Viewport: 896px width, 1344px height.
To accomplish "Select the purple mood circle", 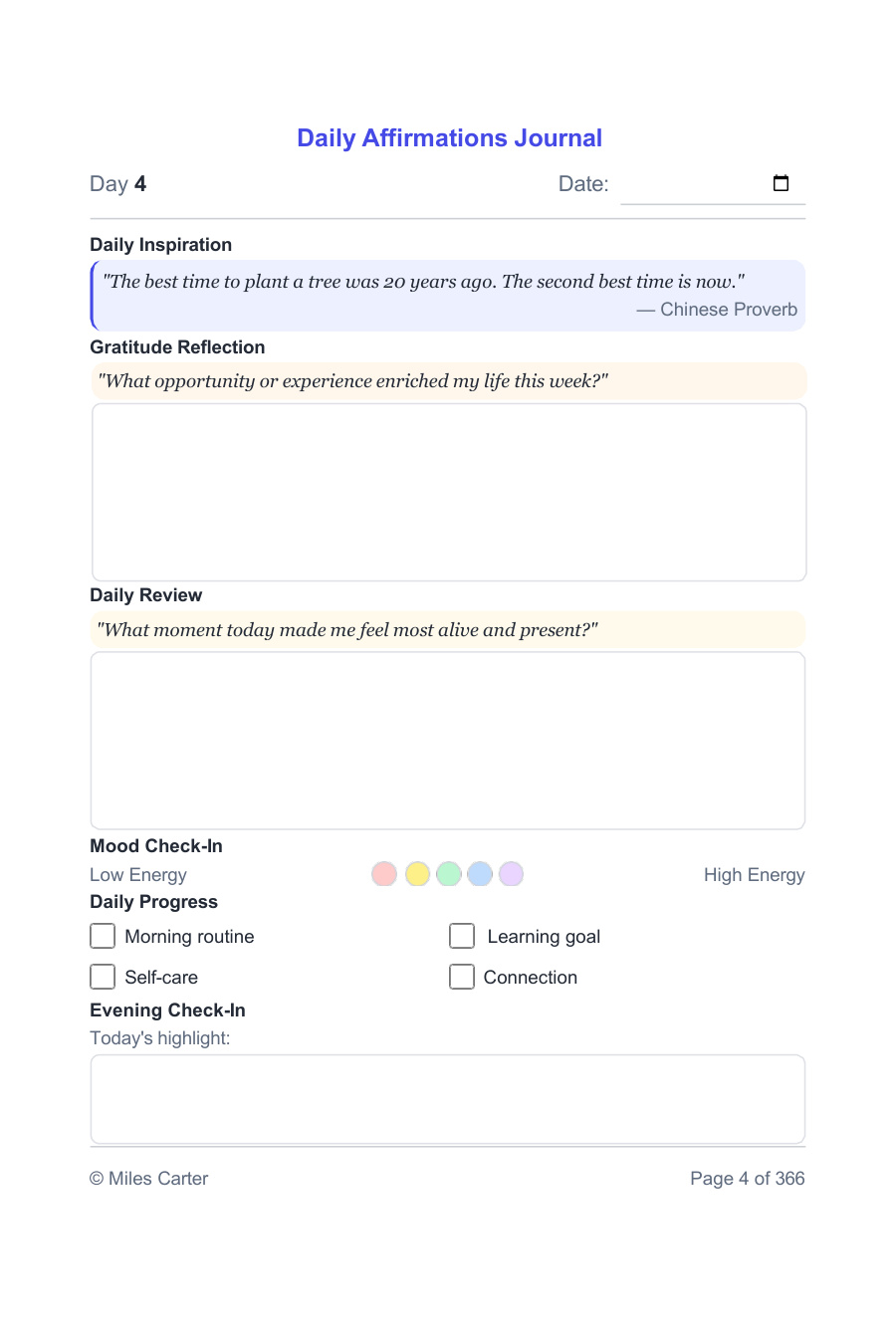I will click(511, 874).
